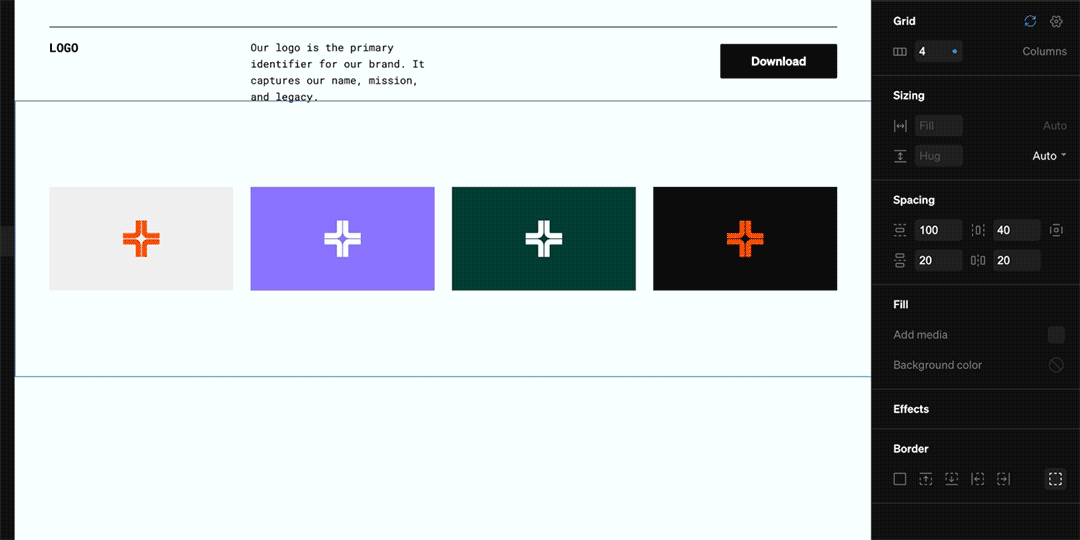The width and height of the screenshot is (1080, 540).
Task: Edit the row gap value 20
Action: [938, 260]
